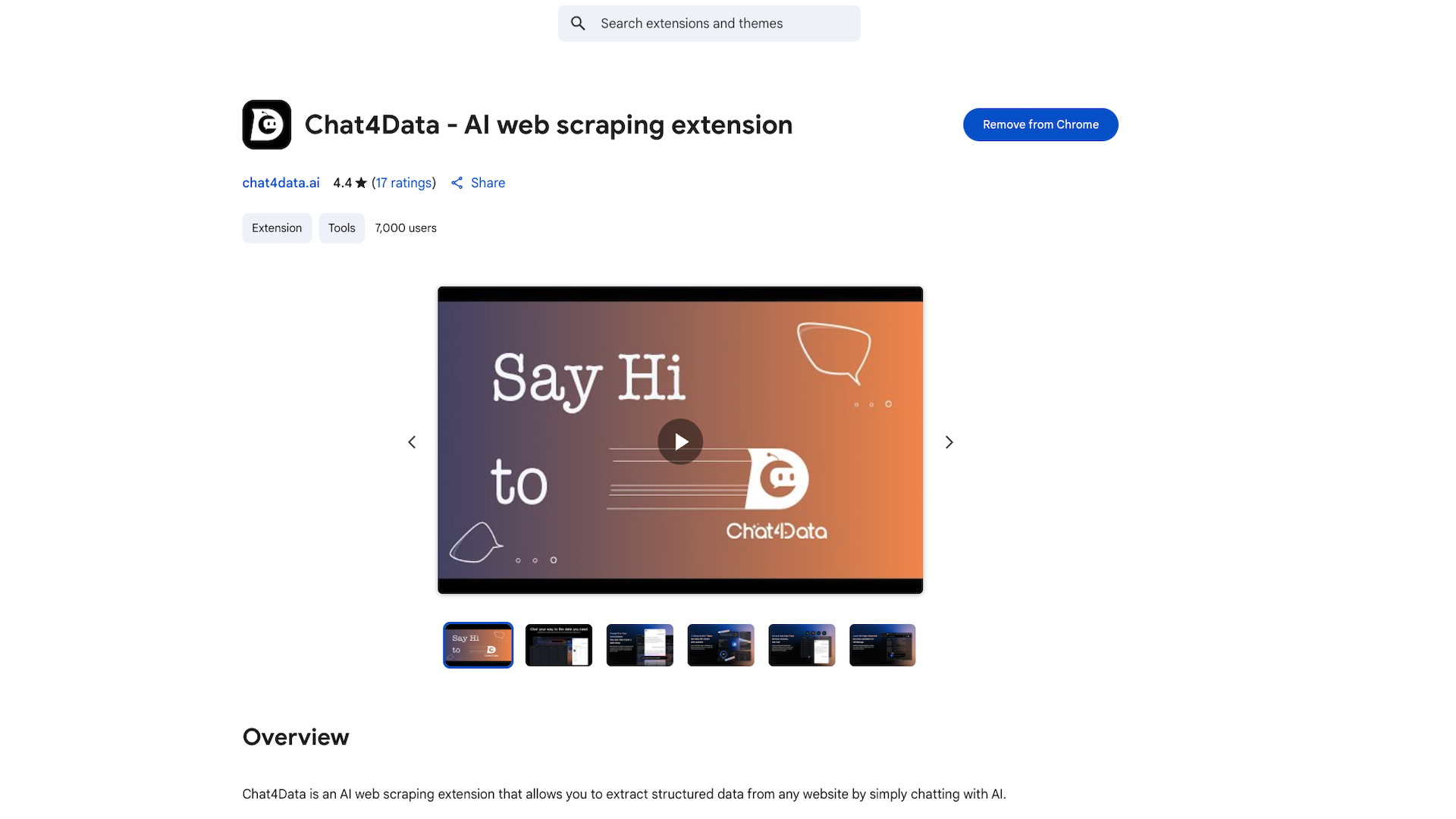Click Remove from Chrome button
Image resolution: width=1456 pixels, height=819 pixels.
tap(1040, 124)
